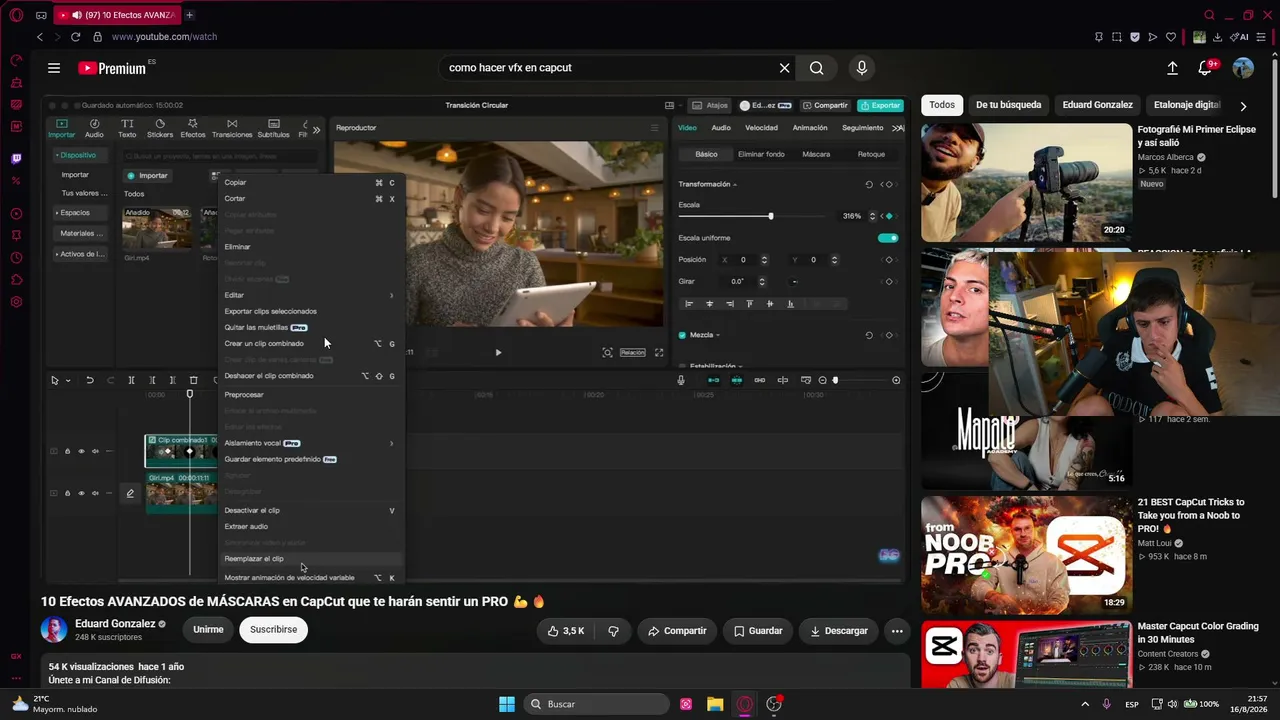Image resolution: width=1280 pixels, height=720 pixels.
Task: Dislike the video
Action: point(613,631)
